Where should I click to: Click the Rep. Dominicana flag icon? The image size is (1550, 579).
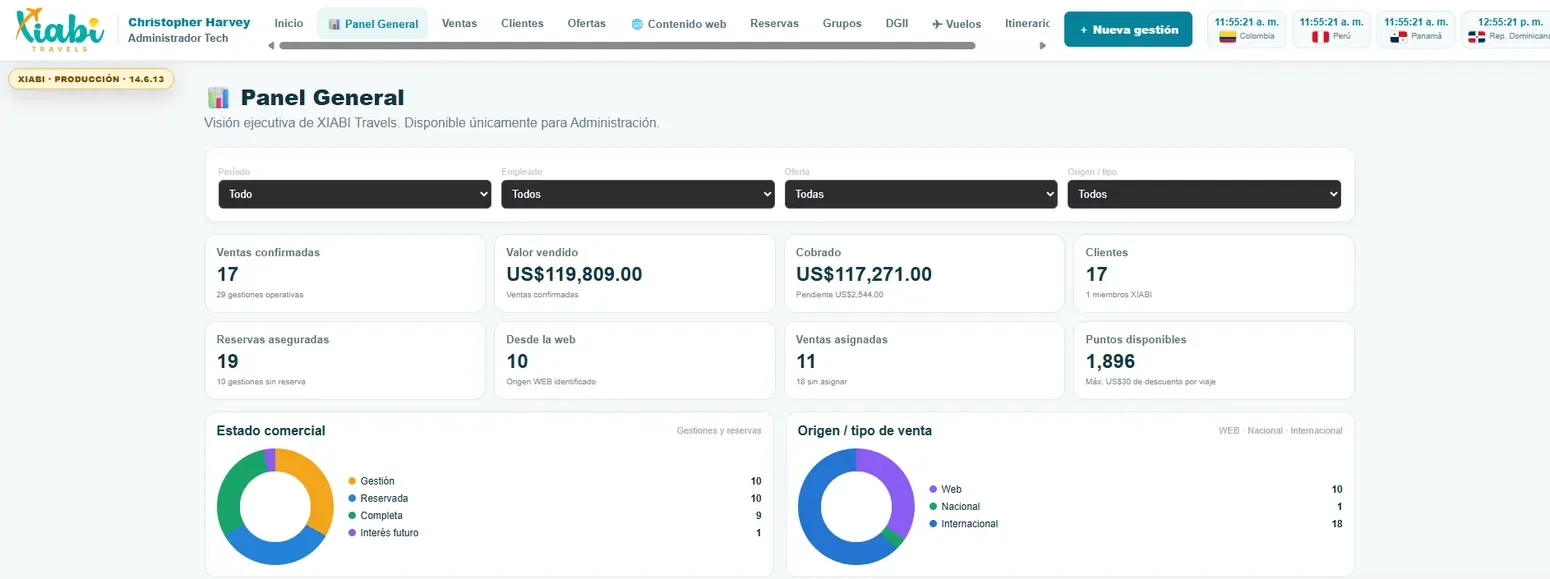coord(1476,36)
